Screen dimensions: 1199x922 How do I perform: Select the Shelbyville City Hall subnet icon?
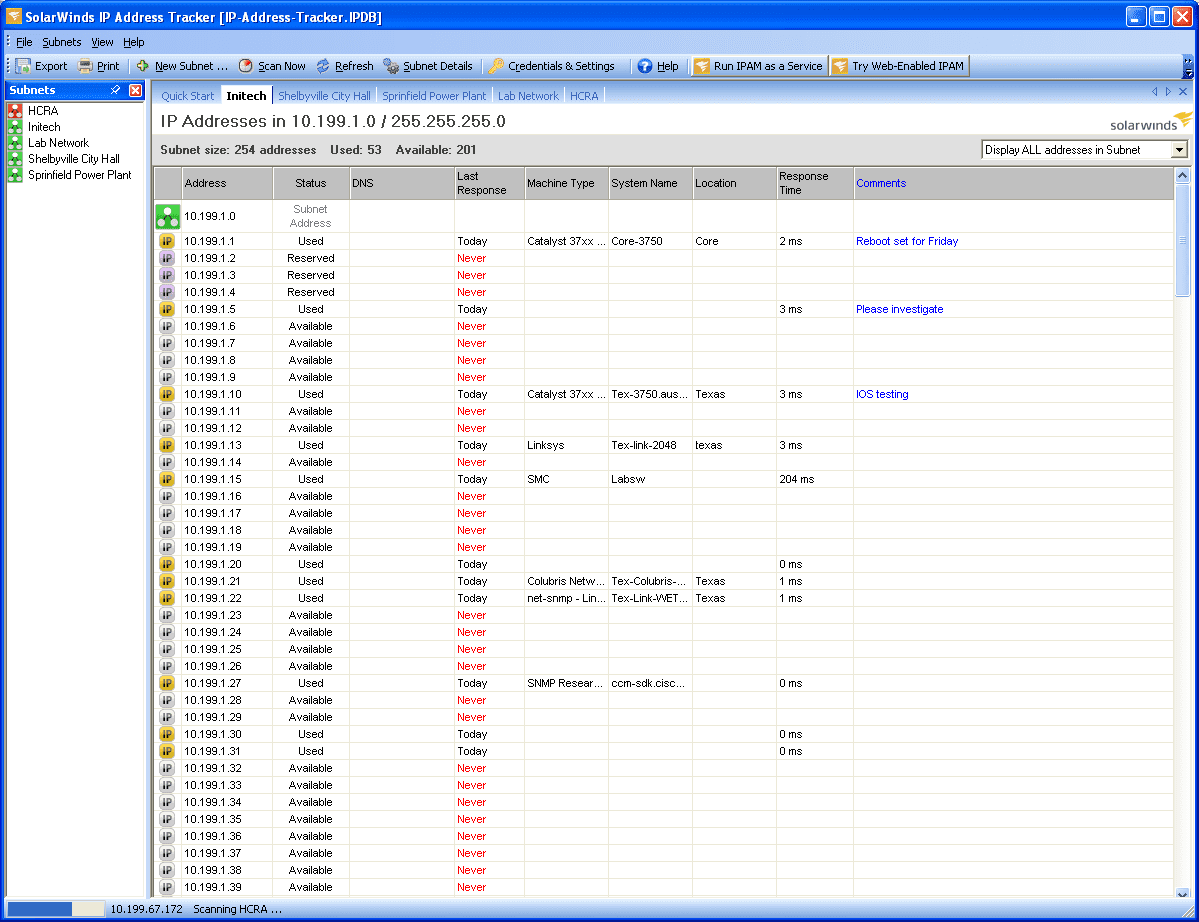[15, 159]
